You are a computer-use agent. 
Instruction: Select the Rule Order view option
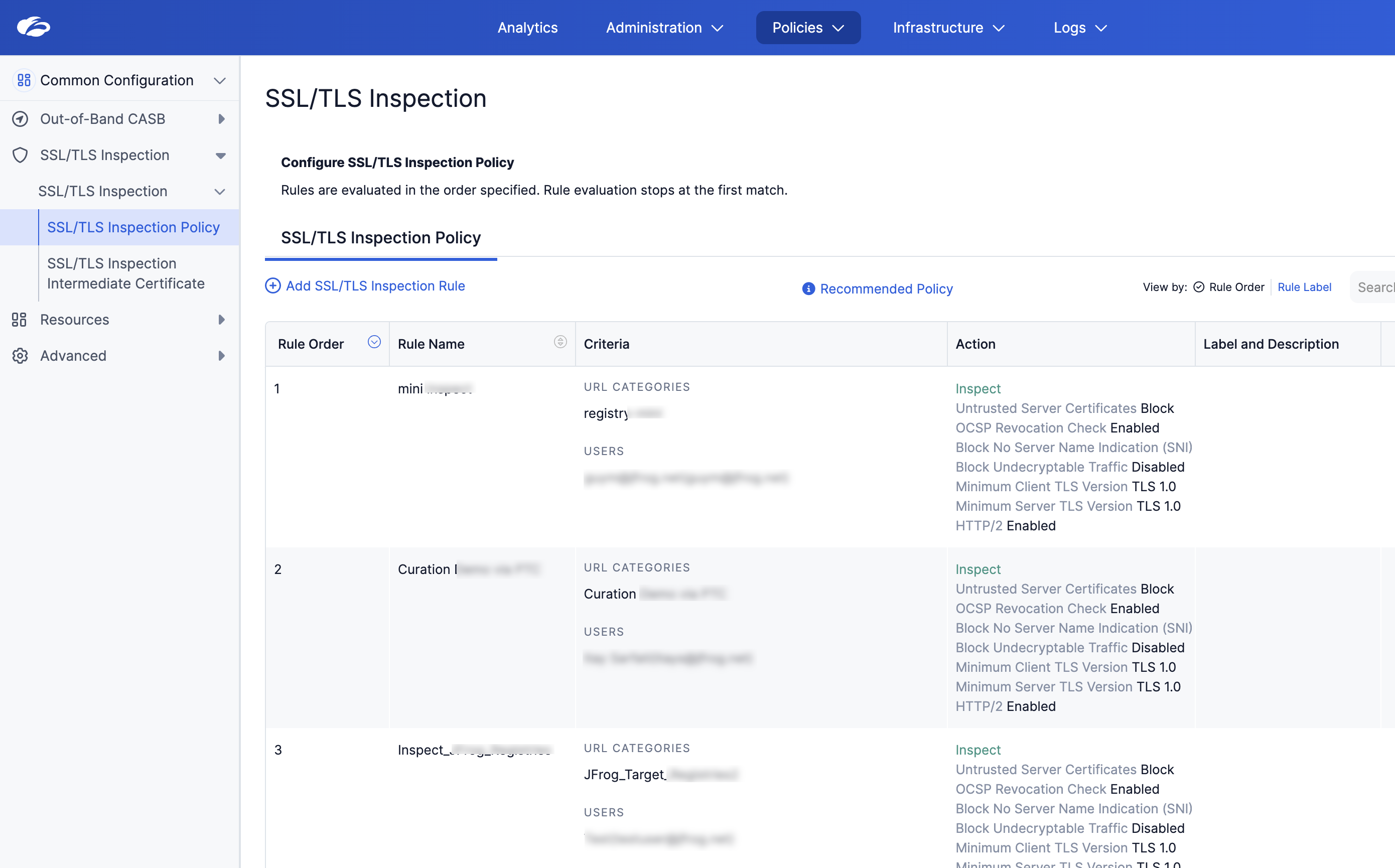(x=1229, y=287)
